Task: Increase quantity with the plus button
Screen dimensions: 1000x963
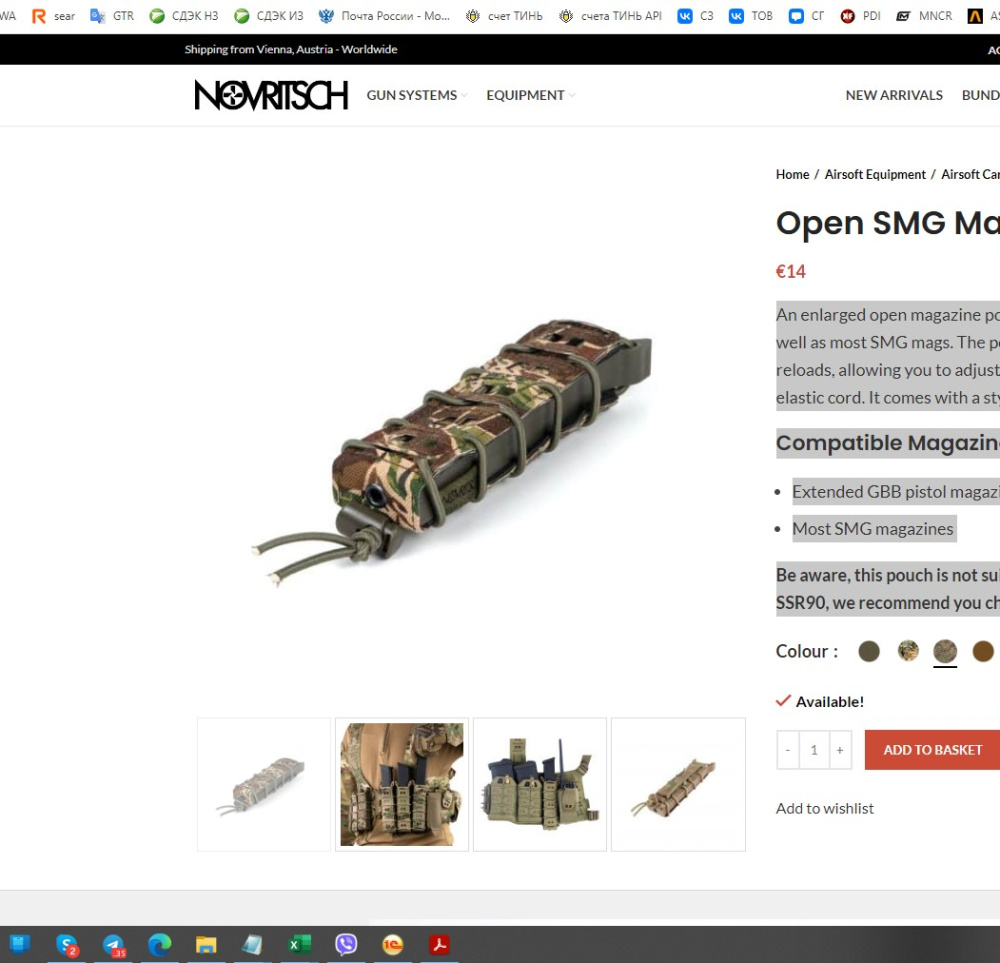Action: click(840, 750)
